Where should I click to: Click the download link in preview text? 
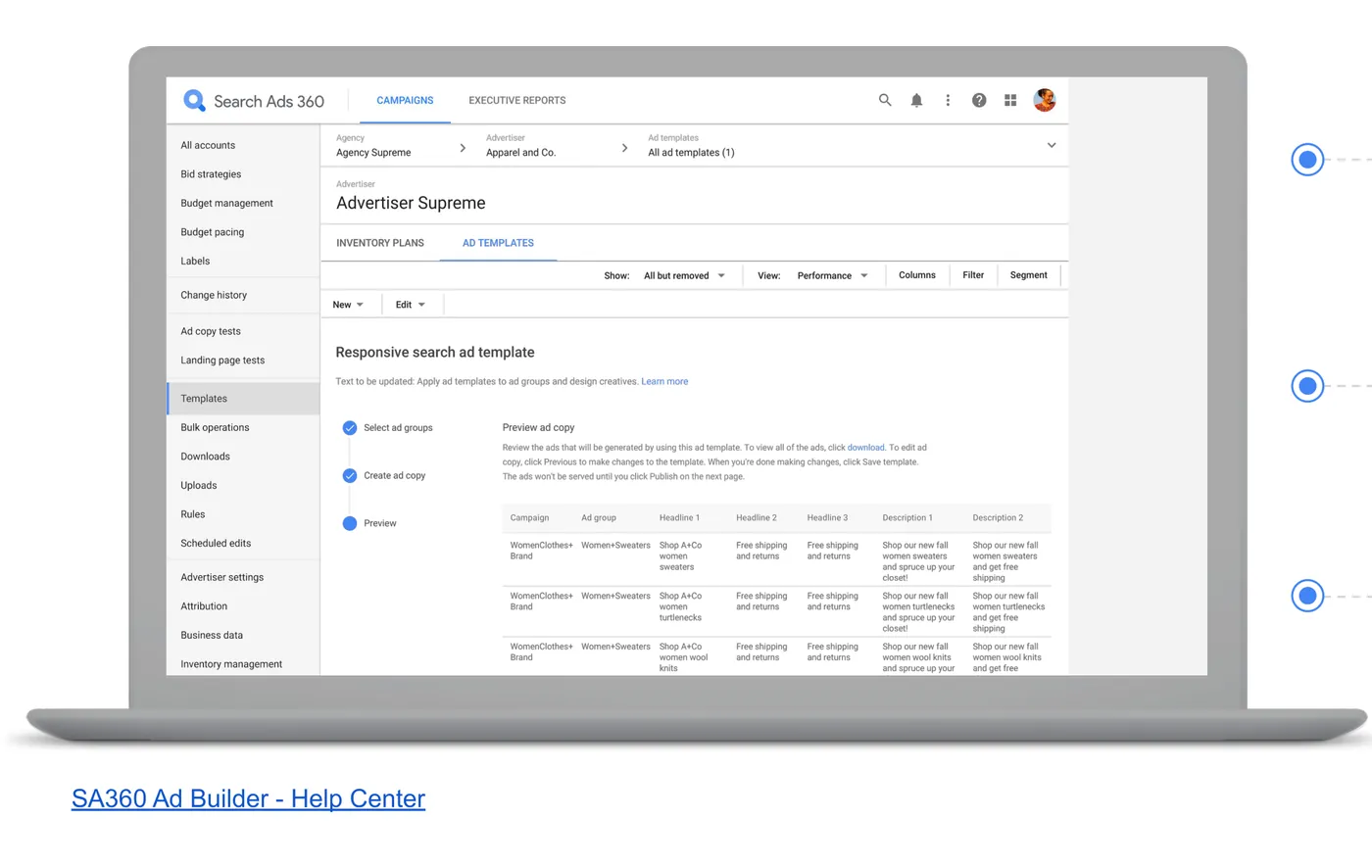pos(865,448)
